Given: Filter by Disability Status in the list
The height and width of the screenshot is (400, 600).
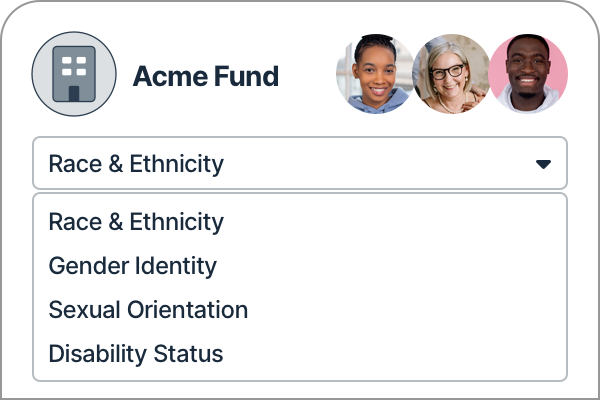Looking at the screenshot, I should point(136,354).
